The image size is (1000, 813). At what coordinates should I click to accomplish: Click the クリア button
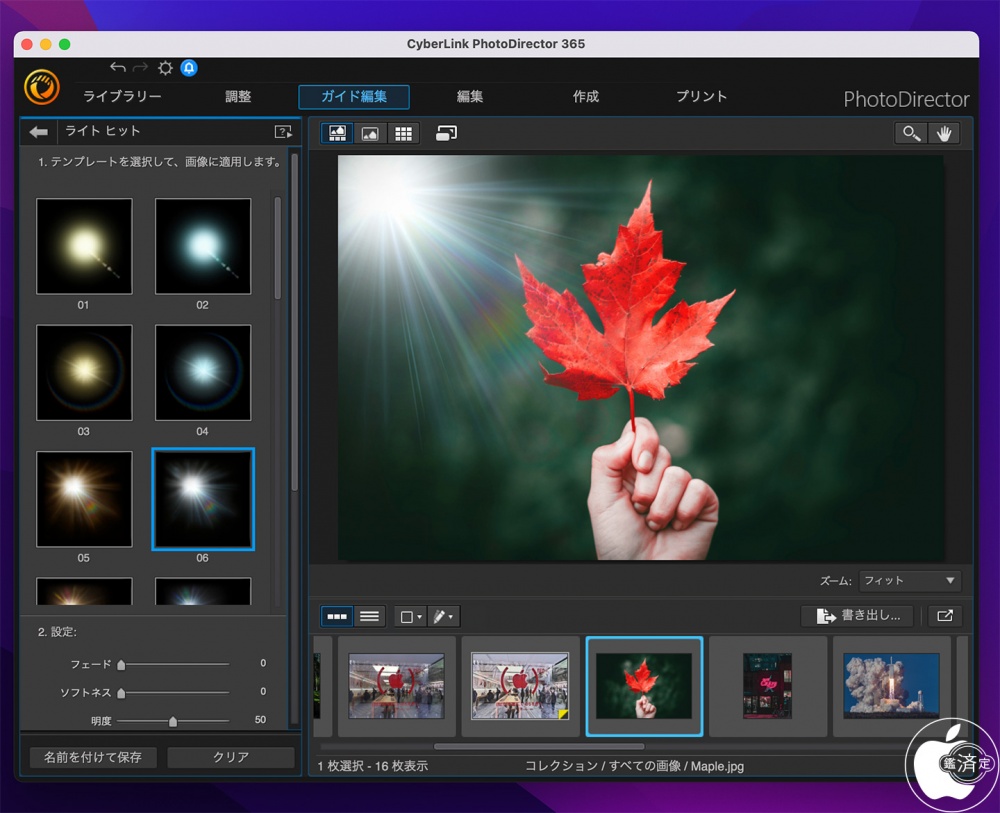click(x=231, y=757)
